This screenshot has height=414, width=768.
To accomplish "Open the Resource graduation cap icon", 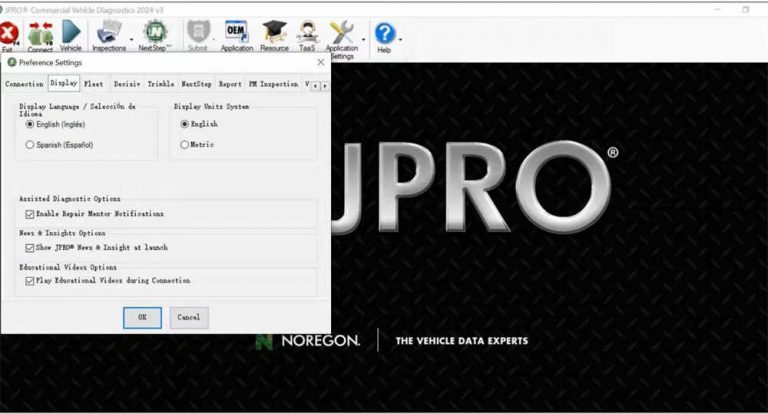I will click(x=274, y=36).
